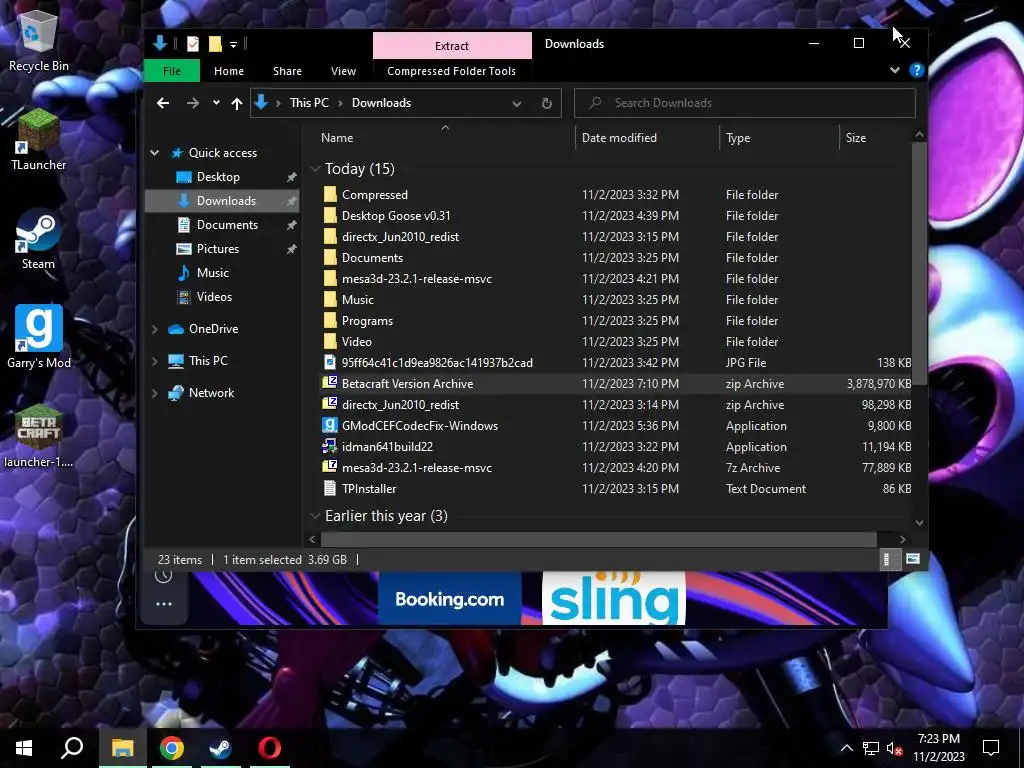Open Google Chrome from the taskbar

(172, 748)
